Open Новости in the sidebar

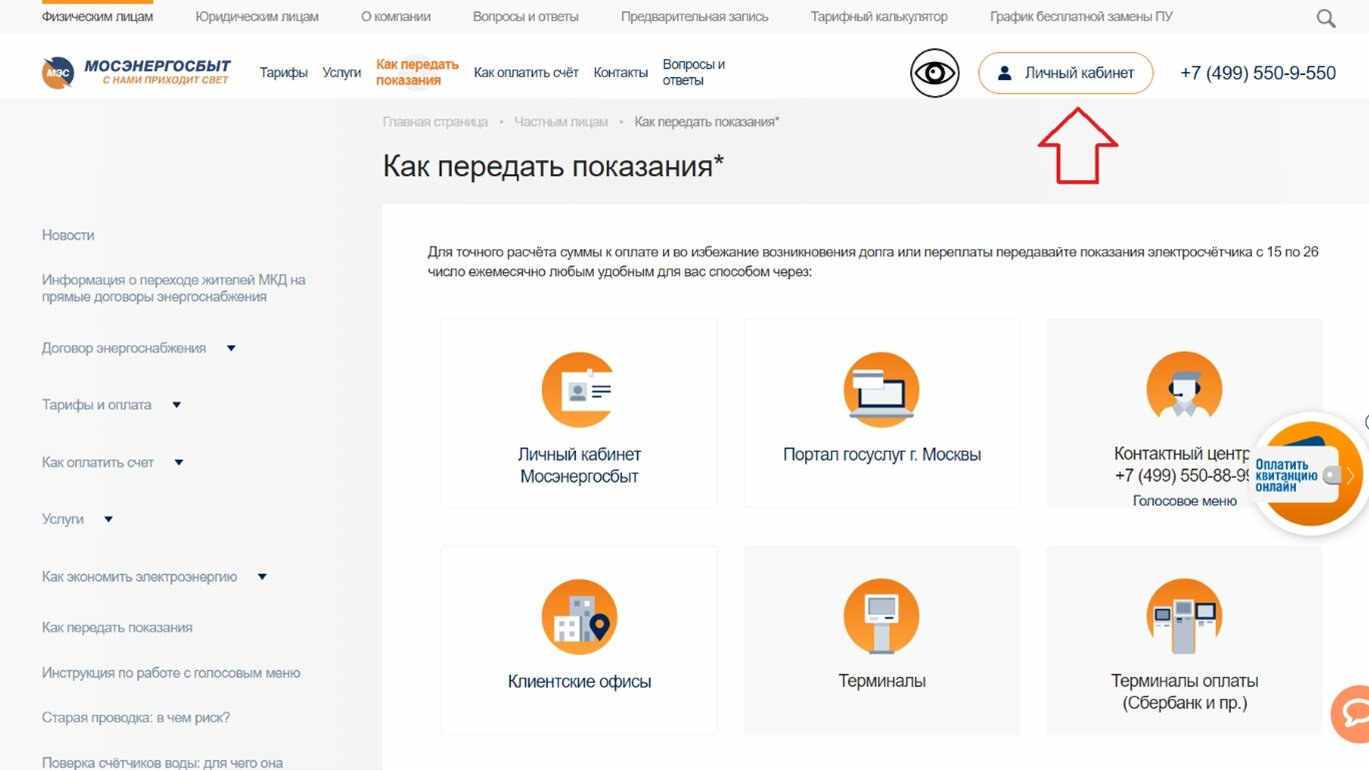coord(68,235)
